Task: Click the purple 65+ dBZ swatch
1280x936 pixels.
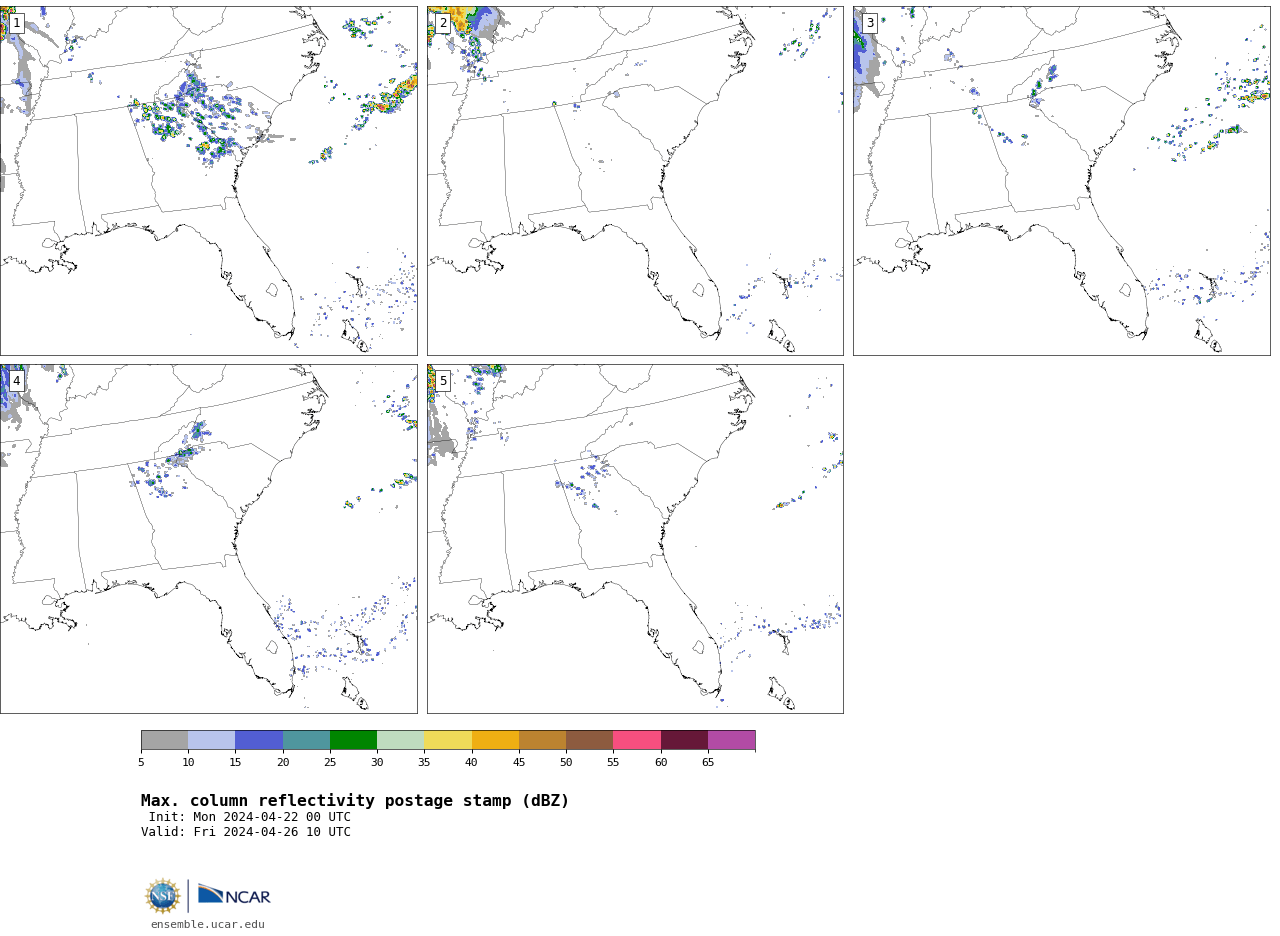Action: click(732, 740)
